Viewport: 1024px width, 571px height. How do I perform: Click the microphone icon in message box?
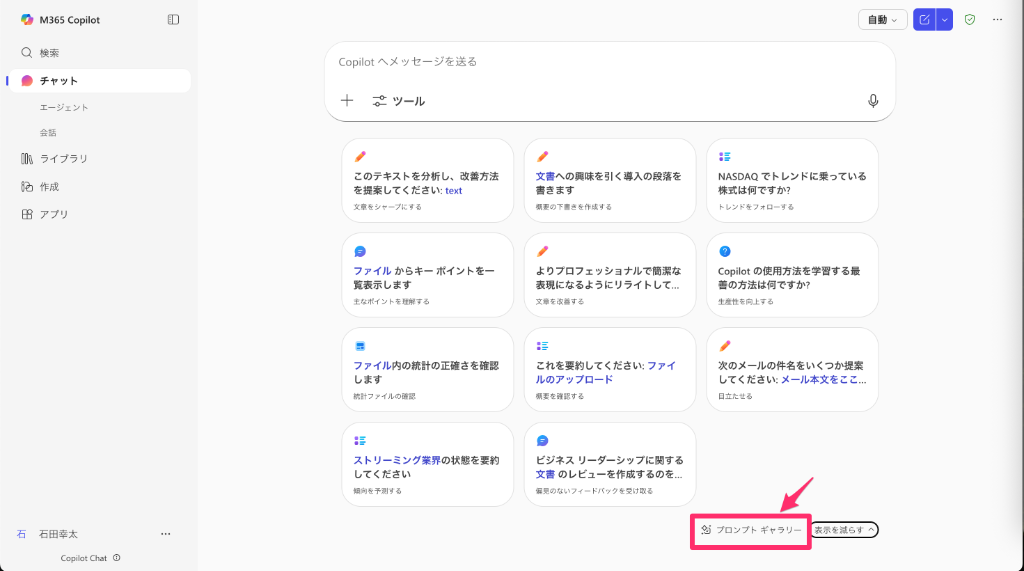[873, 101]
